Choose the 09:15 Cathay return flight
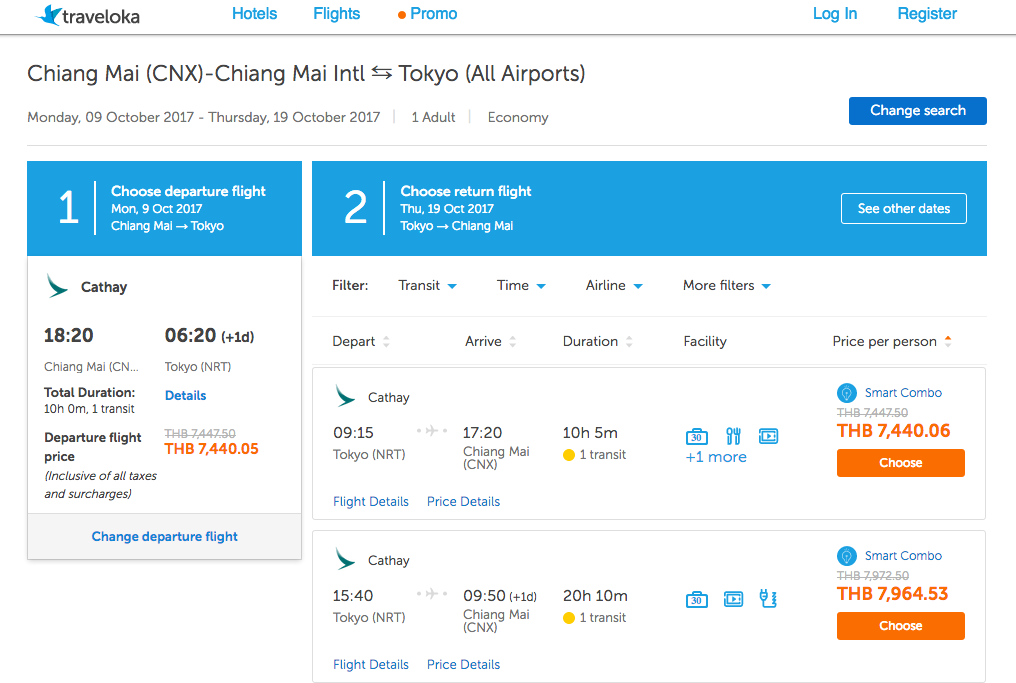Screen dimensions: 1016x683 pyautogui.click(x=901, y=463)
